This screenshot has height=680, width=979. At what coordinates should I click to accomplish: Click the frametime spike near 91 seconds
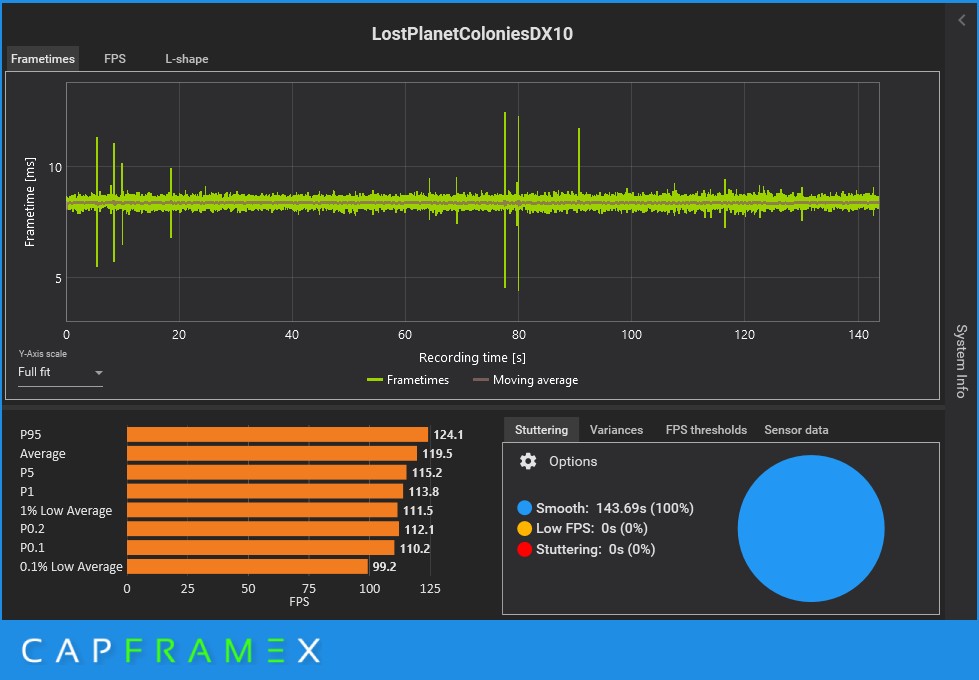pyautogui.click(x=579, y=159)
